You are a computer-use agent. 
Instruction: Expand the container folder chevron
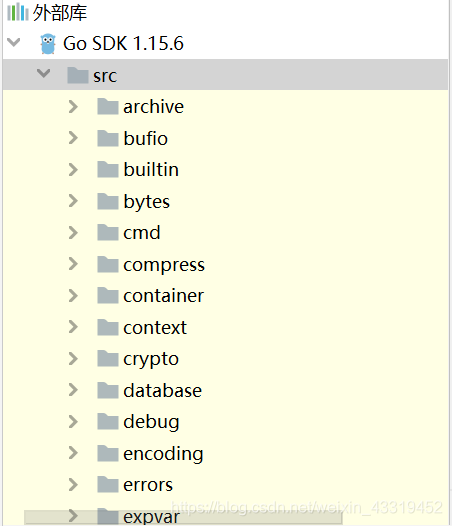point(73,296)
